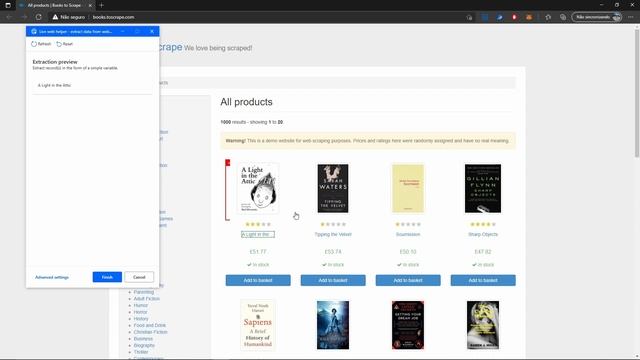
Task: Open Tipping the Velvet cover image
Action: (x=333, y=188)
